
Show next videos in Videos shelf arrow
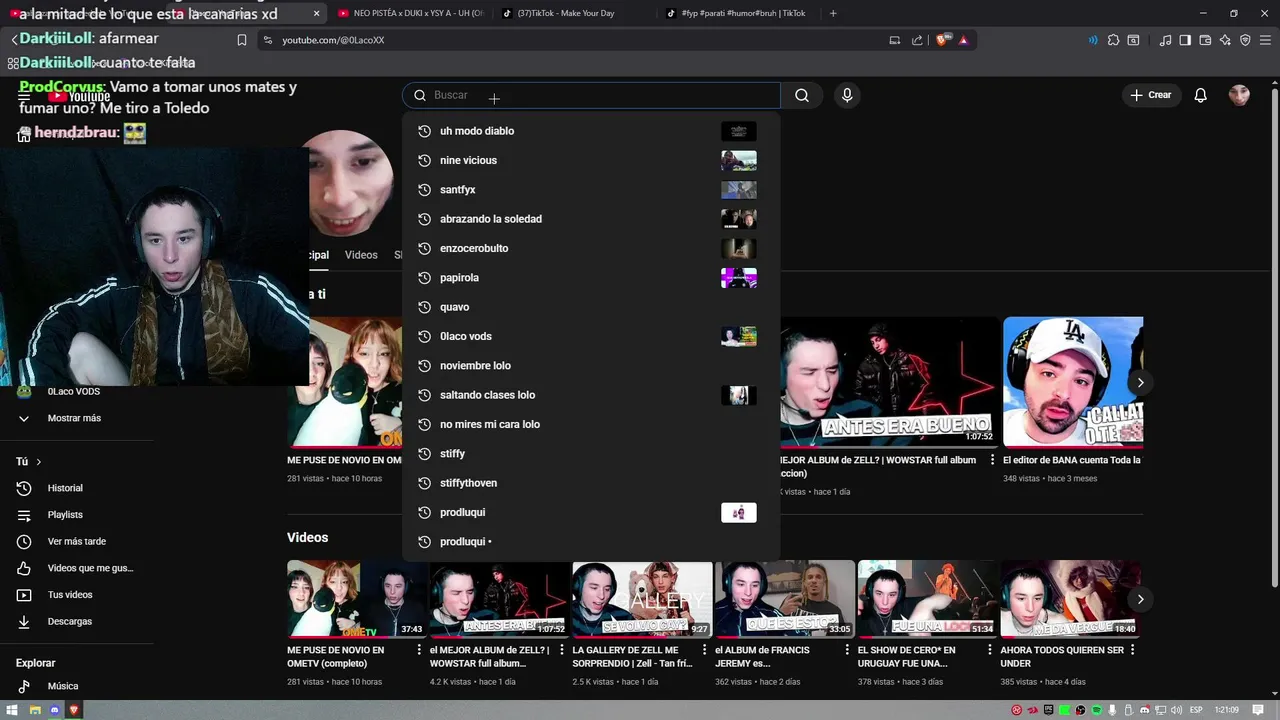point(1140,599)
